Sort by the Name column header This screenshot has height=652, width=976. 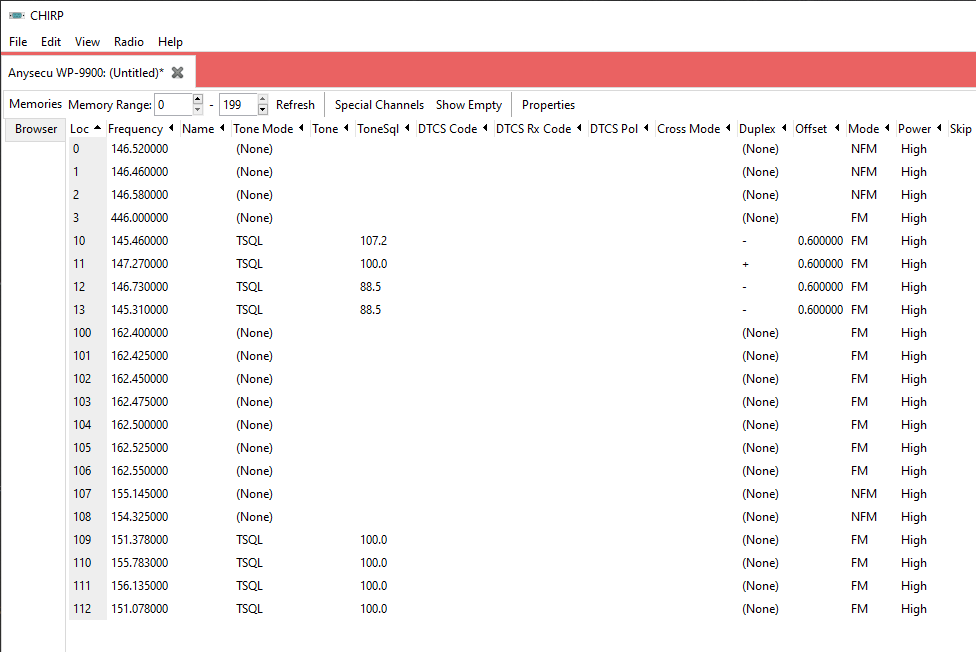pyautogui.click(x=204, y=129)
